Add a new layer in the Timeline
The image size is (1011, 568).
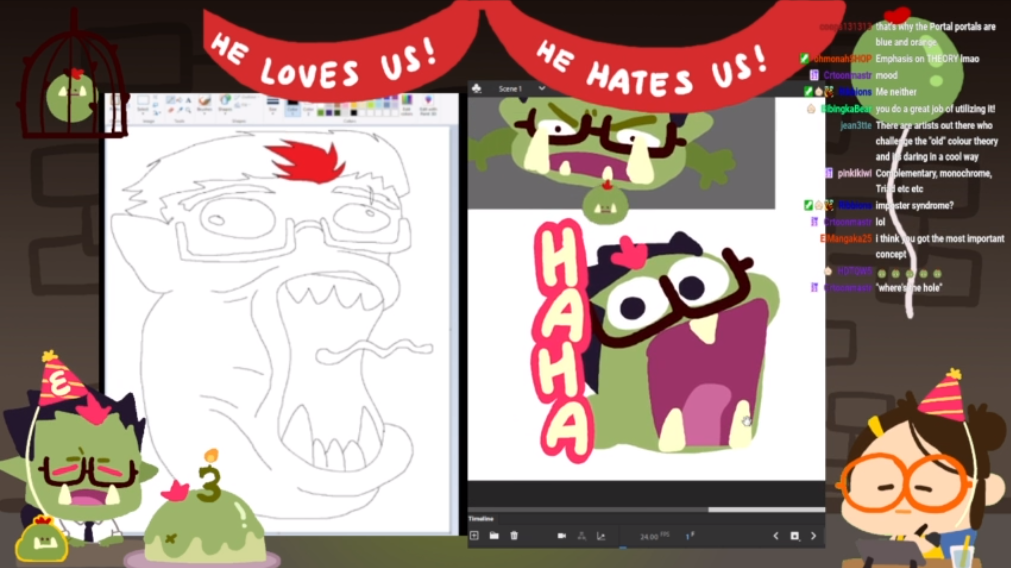(x=475, y=536)
